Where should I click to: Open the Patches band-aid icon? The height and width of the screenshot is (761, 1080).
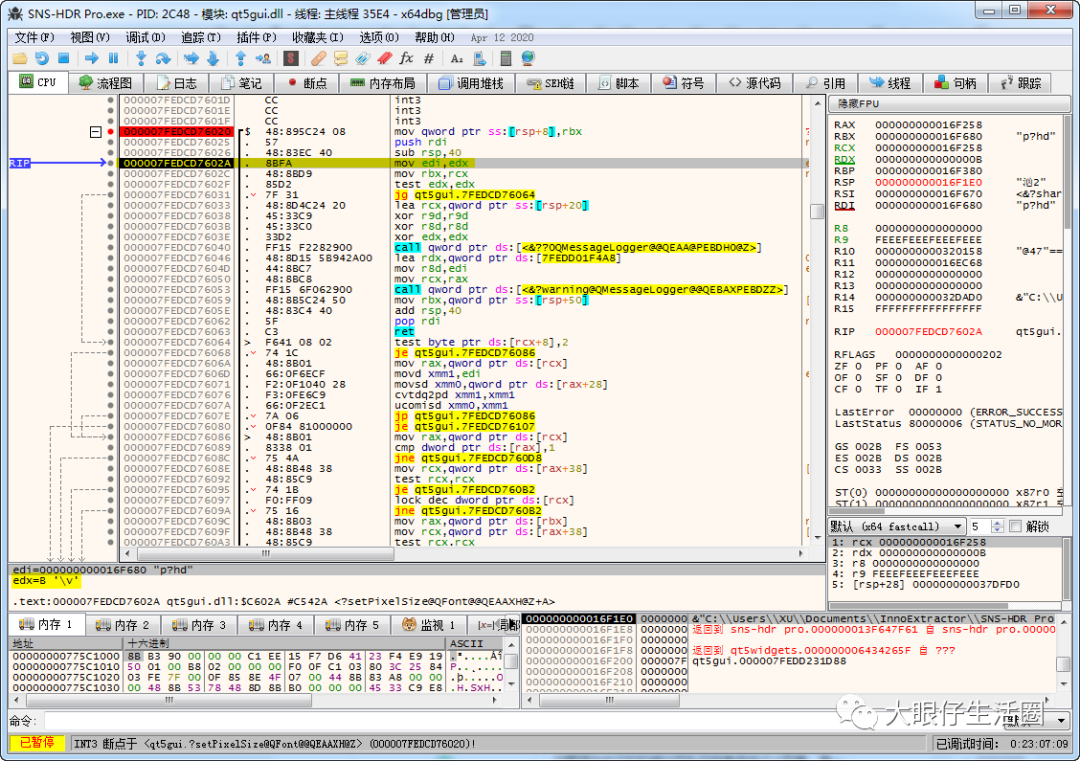click(318, 59)
